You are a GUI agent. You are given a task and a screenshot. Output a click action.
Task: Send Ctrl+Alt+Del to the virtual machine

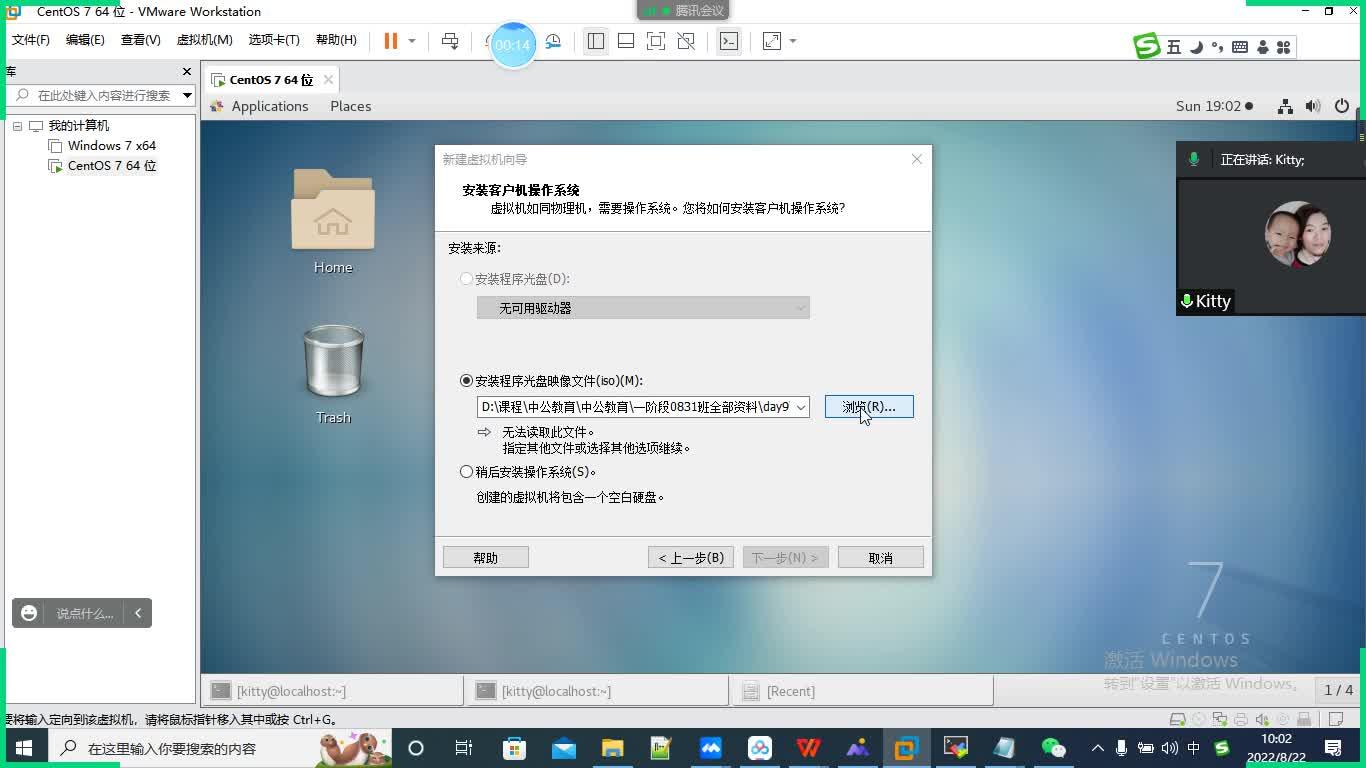tap(450, 41)
